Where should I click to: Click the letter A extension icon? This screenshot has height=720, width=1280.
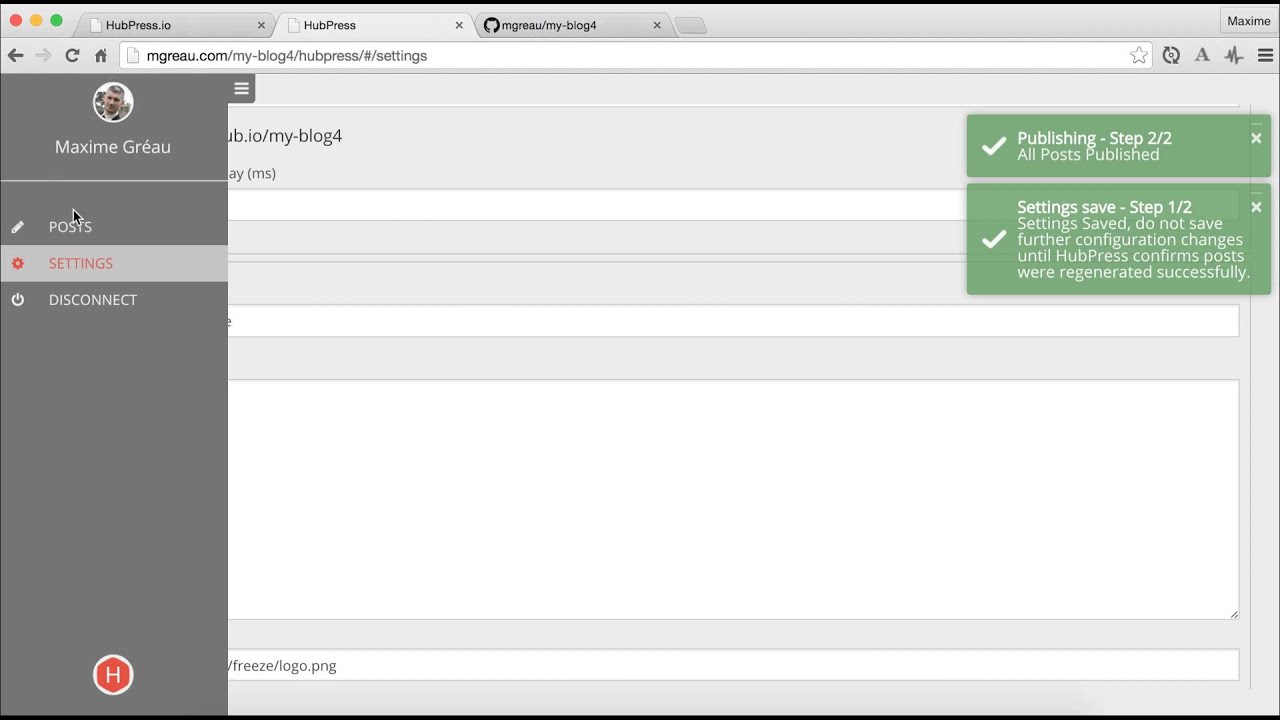click(x=1202, y=56)
